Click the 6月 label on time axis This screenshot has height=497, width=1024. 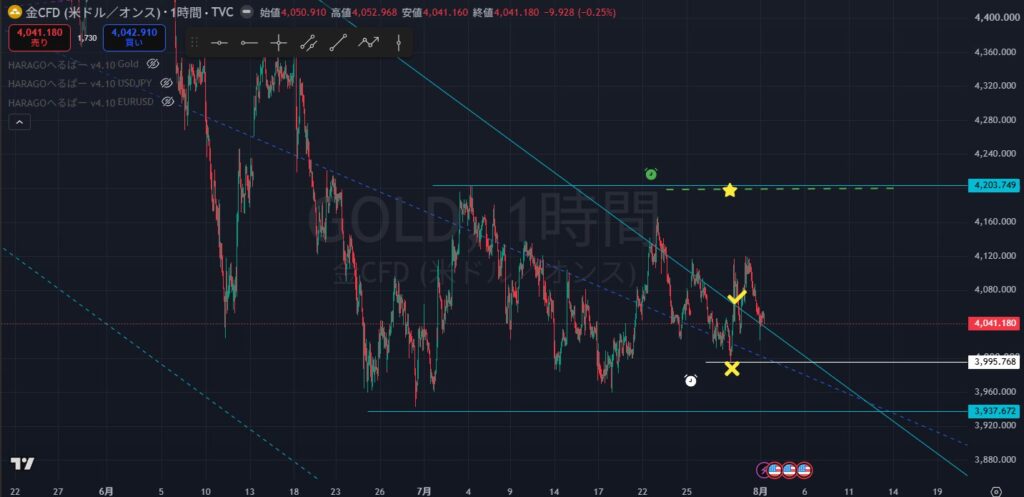point(108,491)
